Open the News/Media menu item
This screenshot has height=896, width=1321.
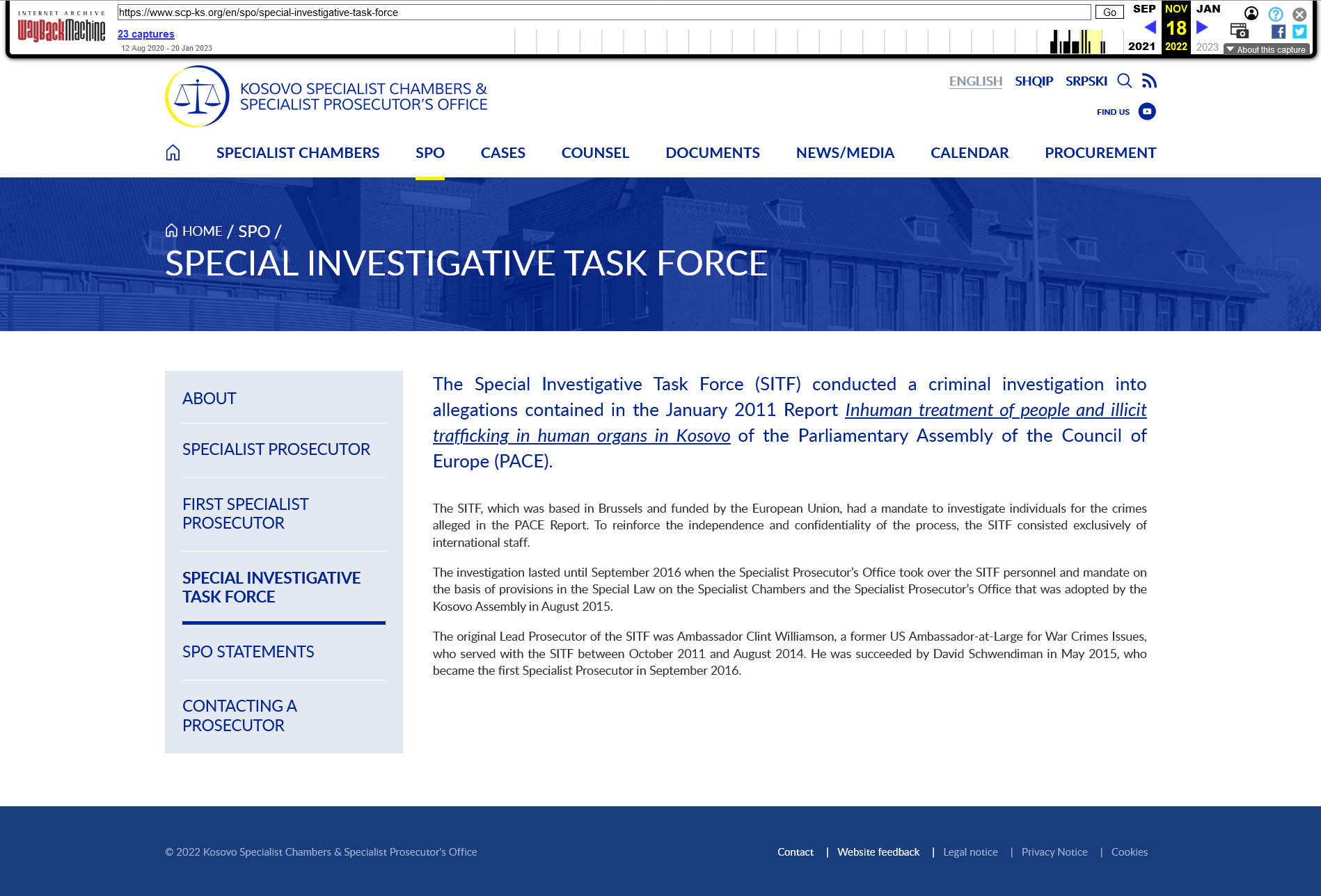pos(845,152)
